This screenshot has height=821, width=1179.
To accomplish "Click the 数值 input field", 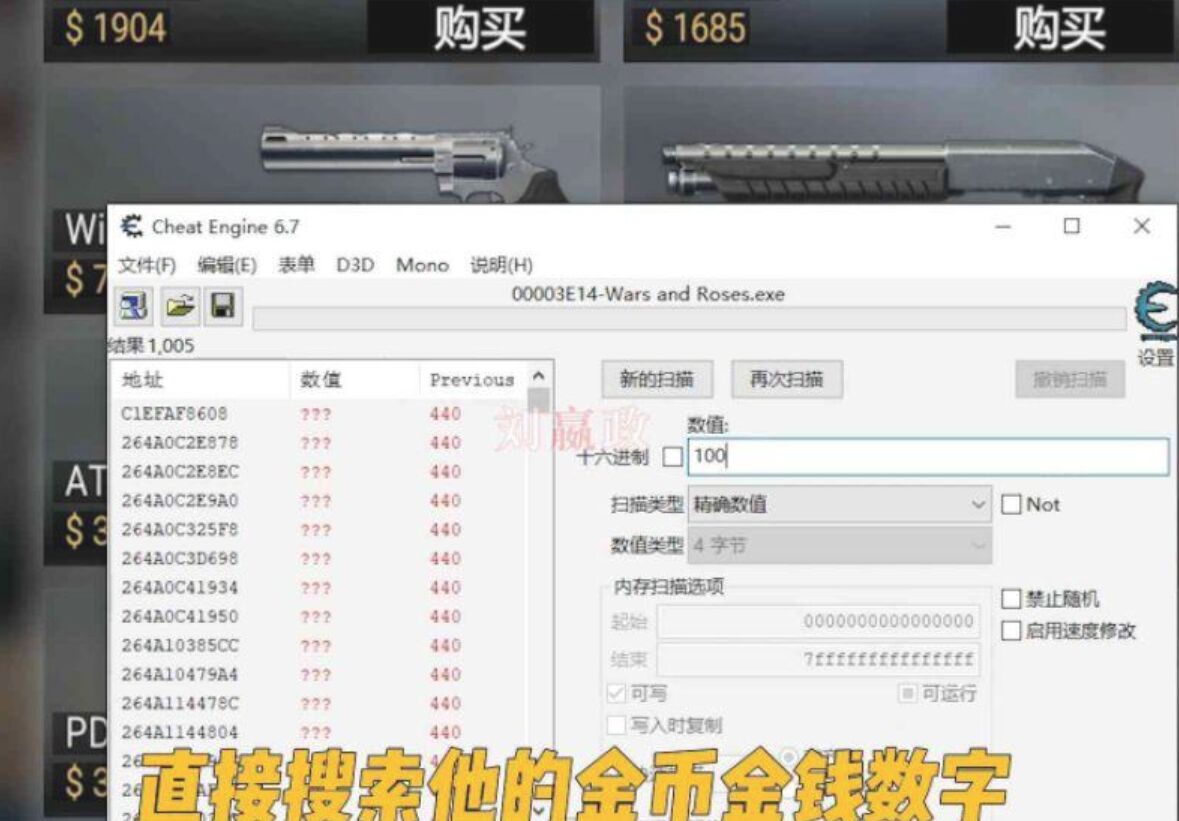I will click(929, 456).
